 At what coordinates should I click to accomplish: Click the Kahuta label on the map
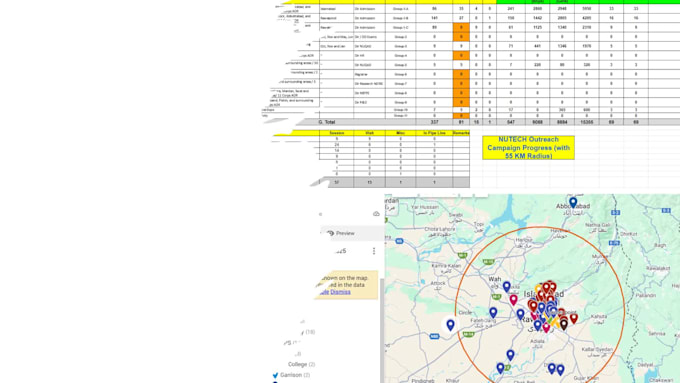(598, 317)
